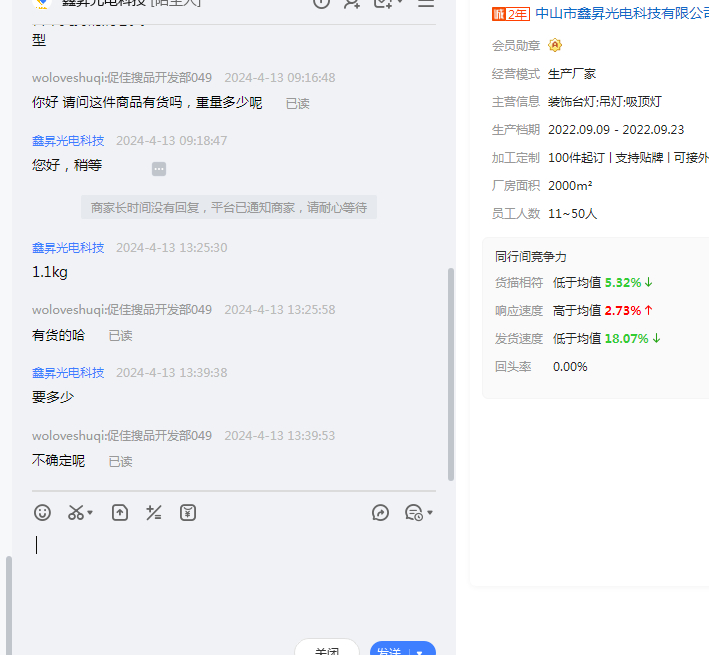Open the calculator icon in chat toolbar
Screen dimensions: 709x655
pyautogui.click(x=154, y=513)
